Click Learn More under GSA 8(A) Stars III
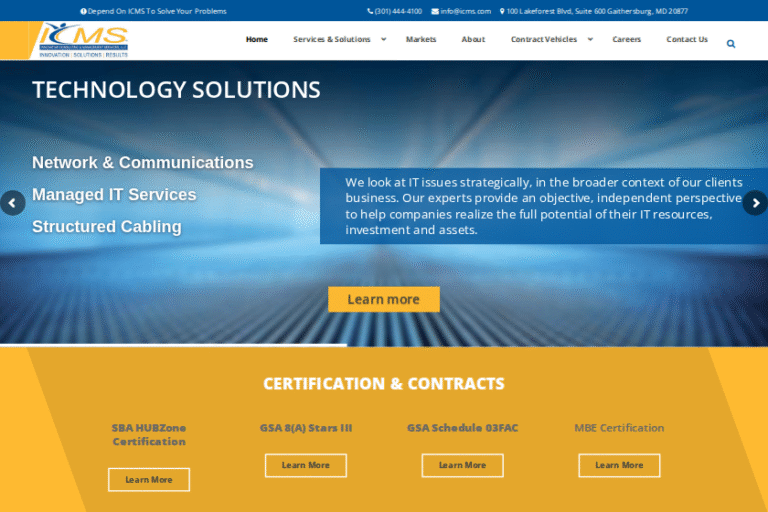The height and width of the screenshot is (512, 768). point(306,465)
